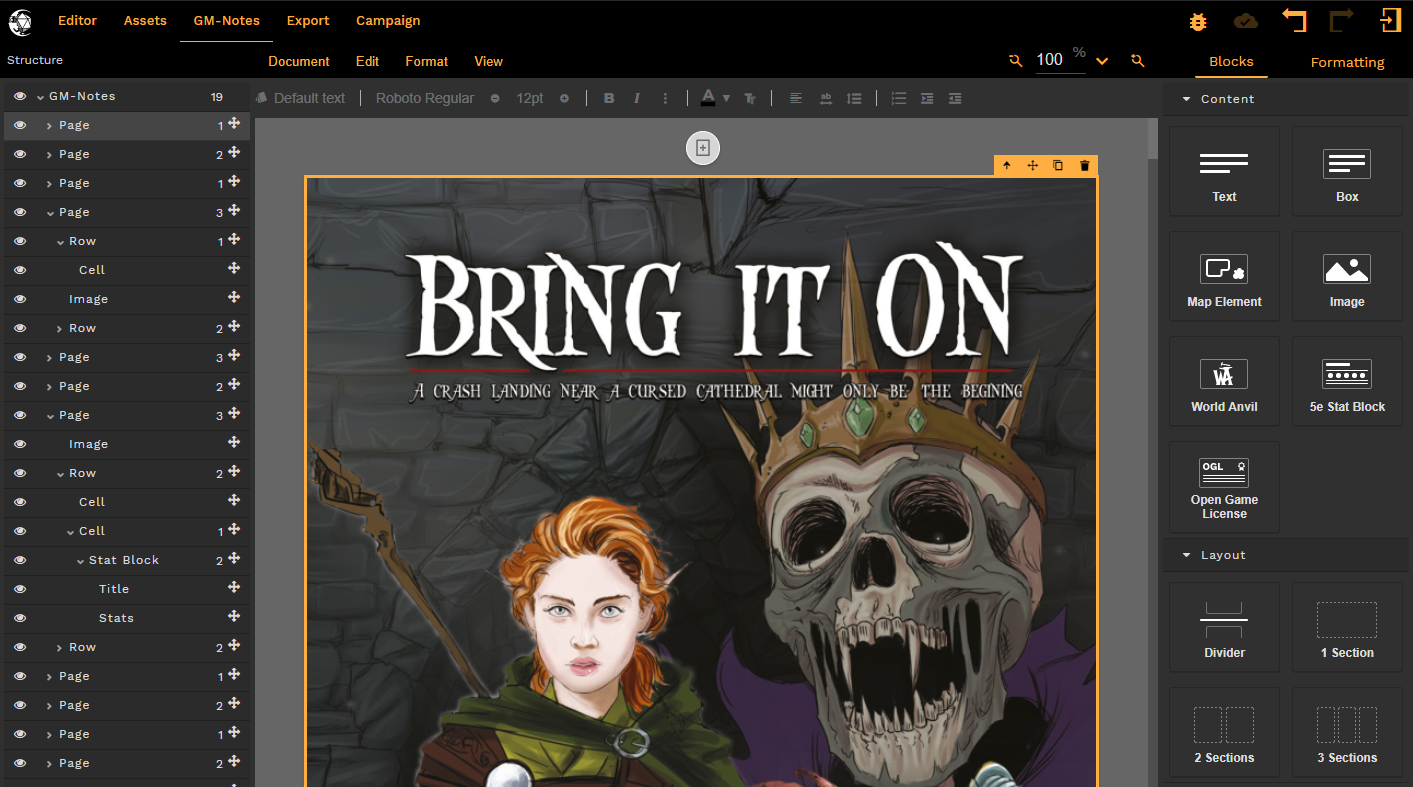Collapse the first expanded Row node

[x=60, y=242]
